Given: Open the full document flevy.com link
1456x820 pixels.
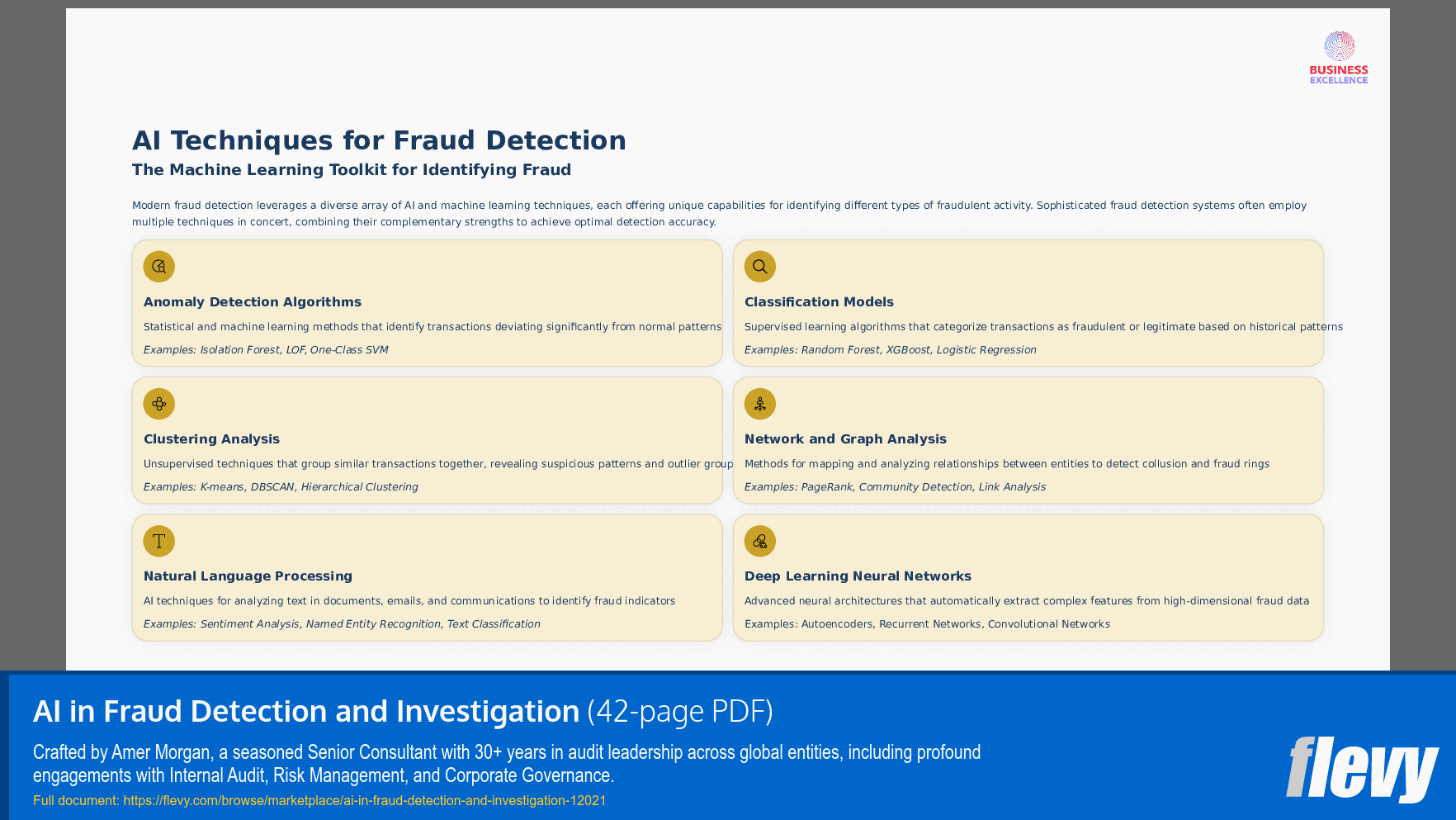Looking at the screenshot, I should pyautogui.click(x=365, y=800).
